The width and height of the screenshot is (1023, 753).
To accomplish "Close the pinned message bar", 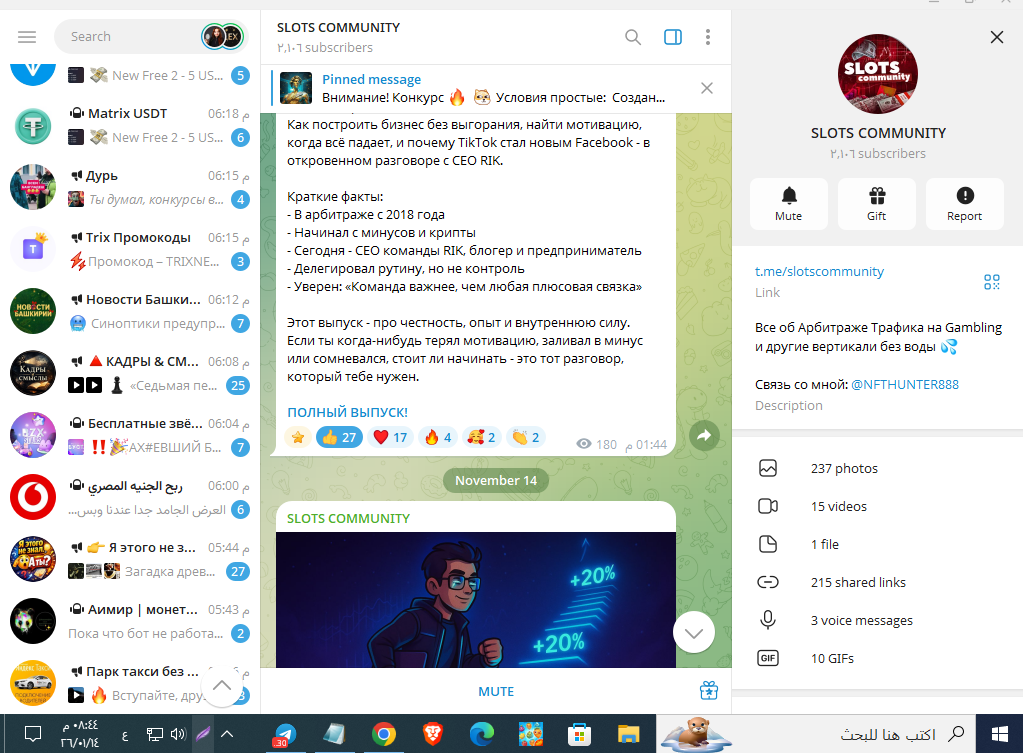I will (707, 88).
